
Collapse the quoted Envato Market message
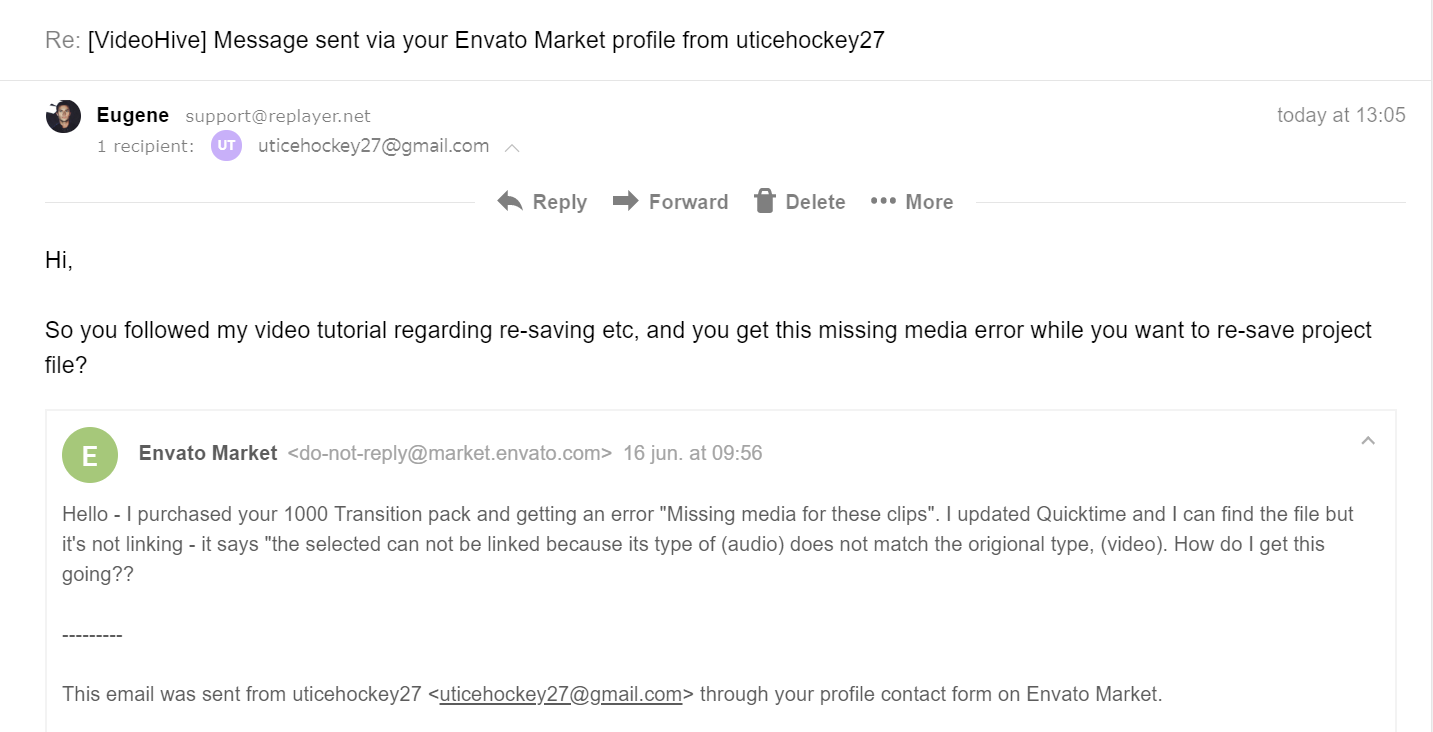pos(1368,441)
